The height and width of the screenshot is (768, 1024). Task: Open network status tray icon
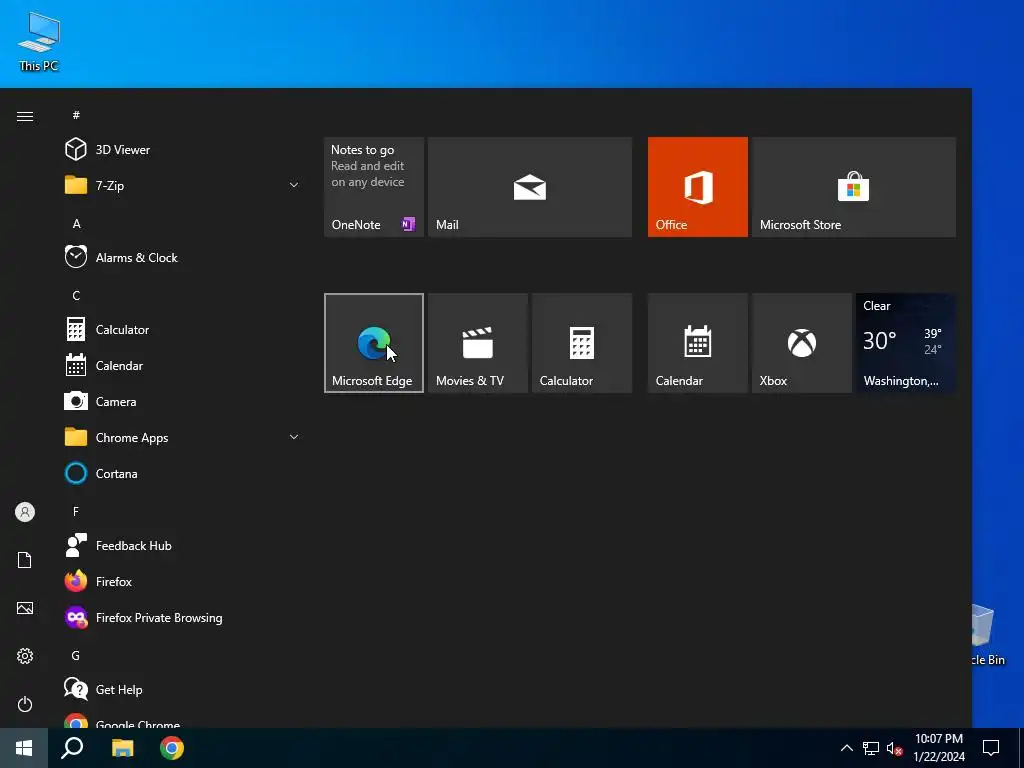point(871,748)
